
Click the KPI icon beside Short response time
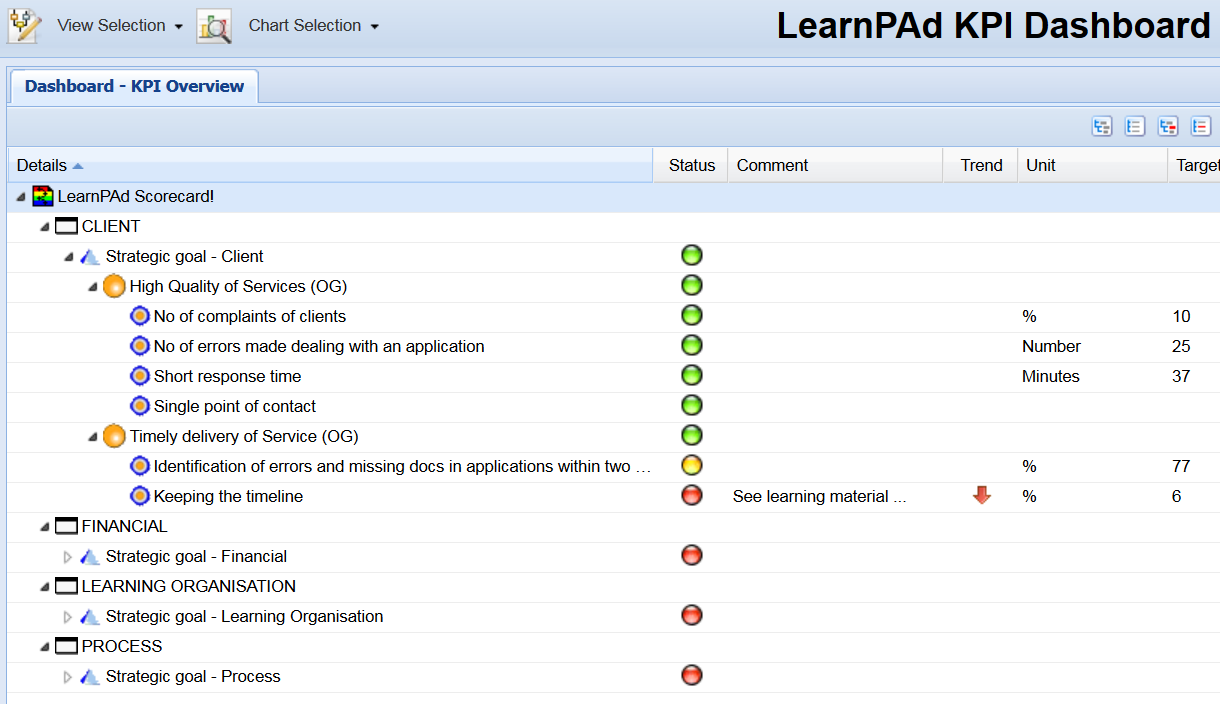[140, 376]
